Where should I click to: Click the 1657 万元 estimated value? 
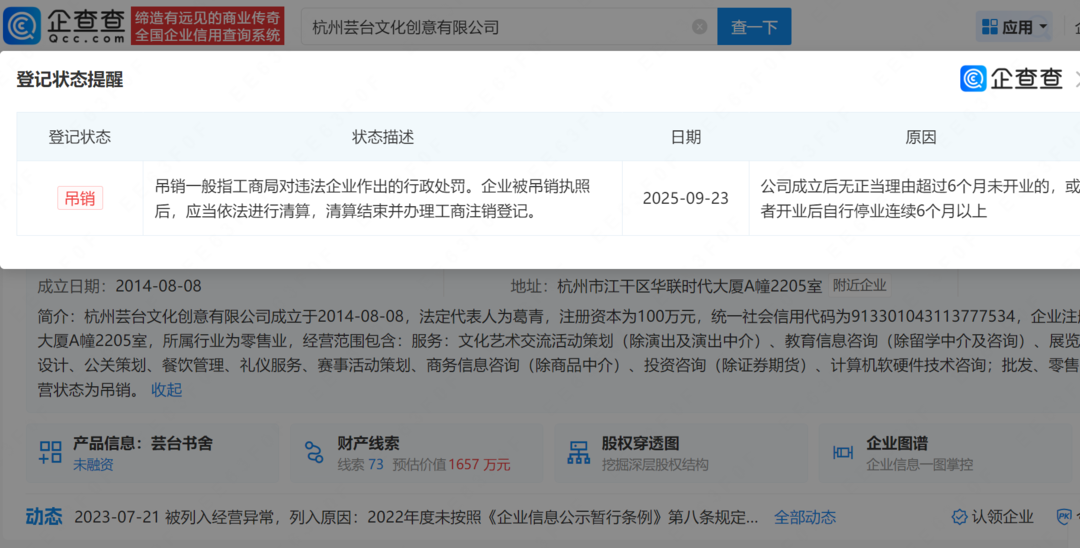479,465
